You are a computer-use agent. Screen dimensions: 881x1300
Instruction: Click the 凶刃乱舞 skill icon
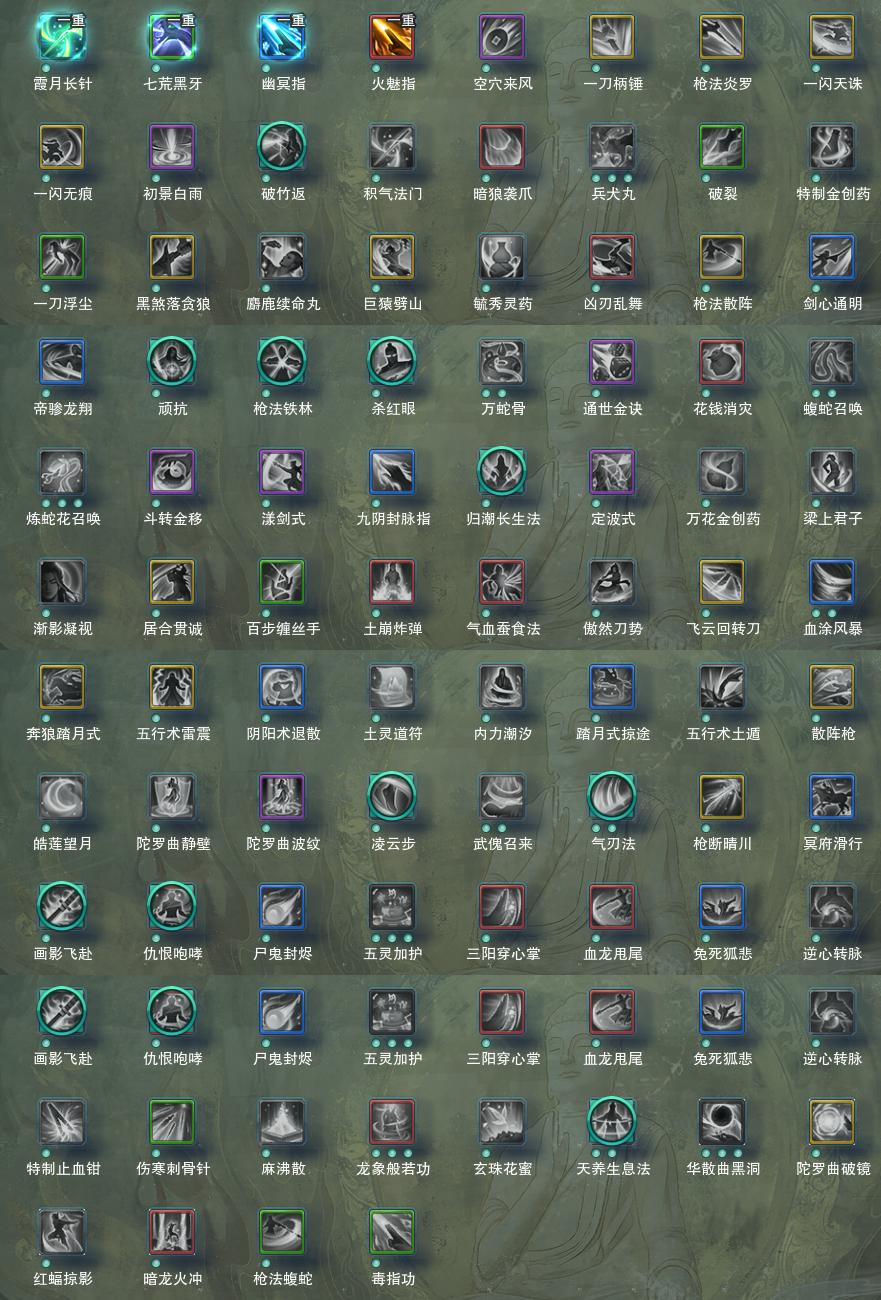[x=612, y=257]
